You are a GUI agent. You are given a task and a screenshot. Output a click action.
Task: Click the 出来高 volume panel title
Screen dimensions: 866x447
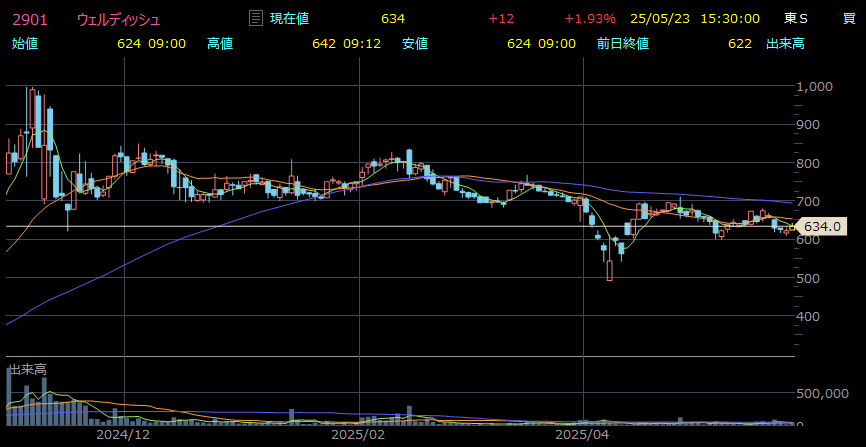click(28, 370)
